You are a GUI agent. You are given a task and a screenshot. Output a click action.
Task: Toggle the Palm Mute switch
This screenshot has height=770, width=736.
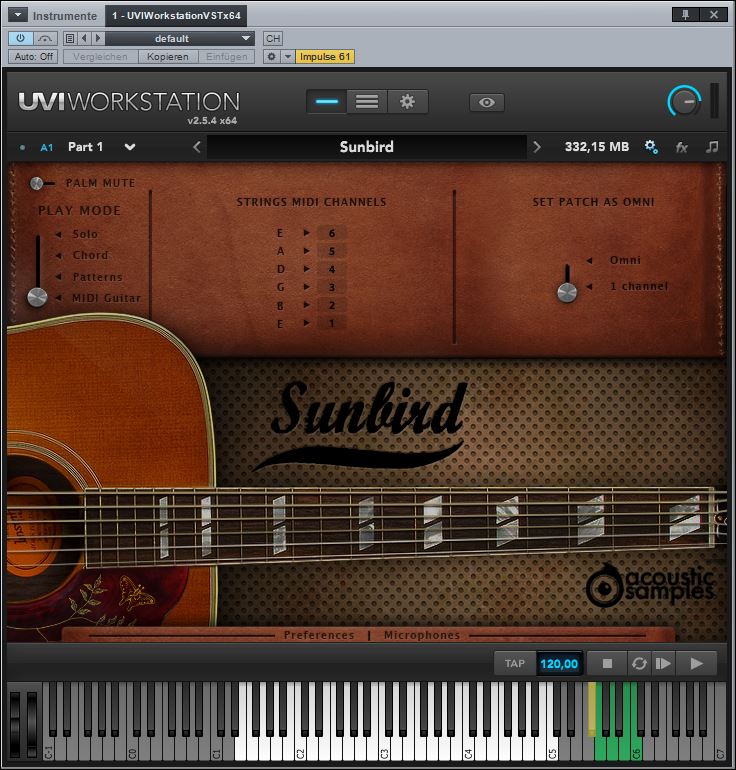pos(41,183)
